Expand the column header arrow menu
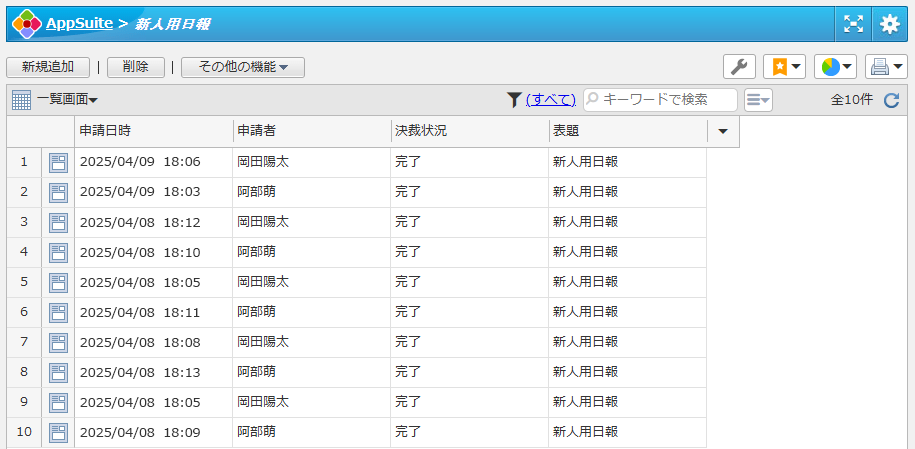915x449 pixels. tap(723, 131)
